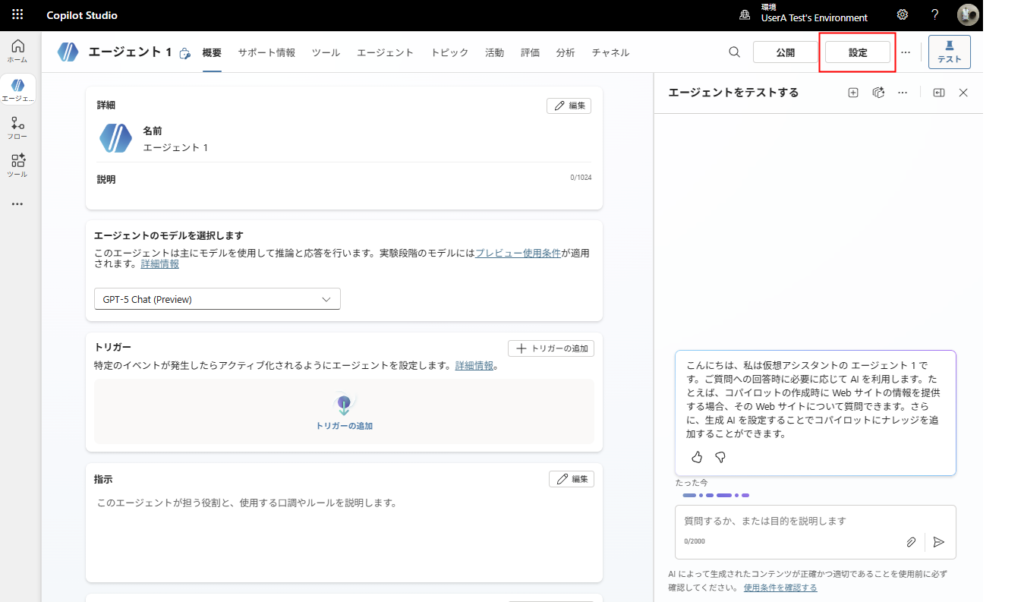Switch to the チャネル tab
The height and width of the screenshot is (602, 1024).
[610, 52]
